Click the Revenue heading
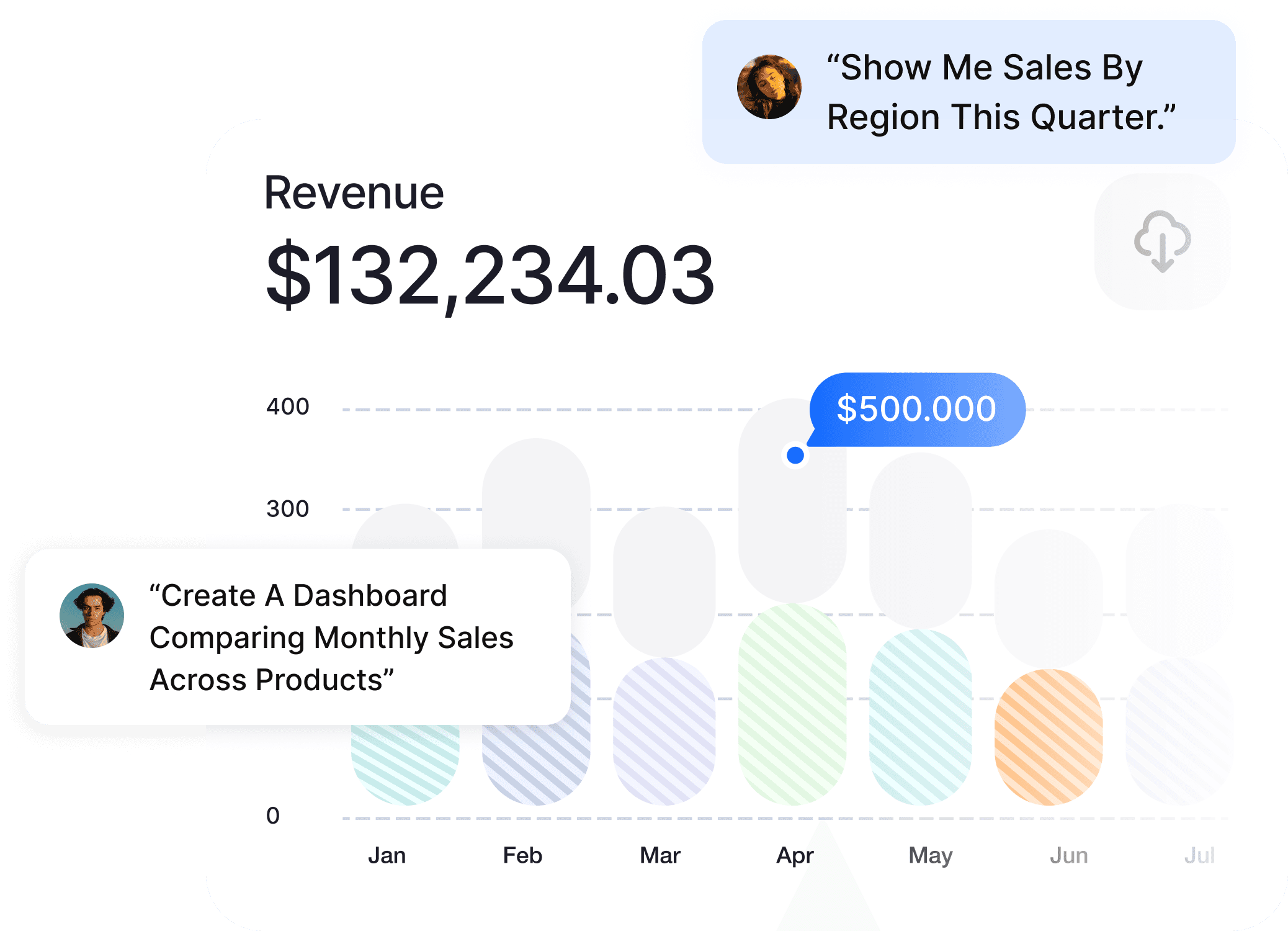The height and width of the screenshot is (931, 1288). (x=354, y=193)
